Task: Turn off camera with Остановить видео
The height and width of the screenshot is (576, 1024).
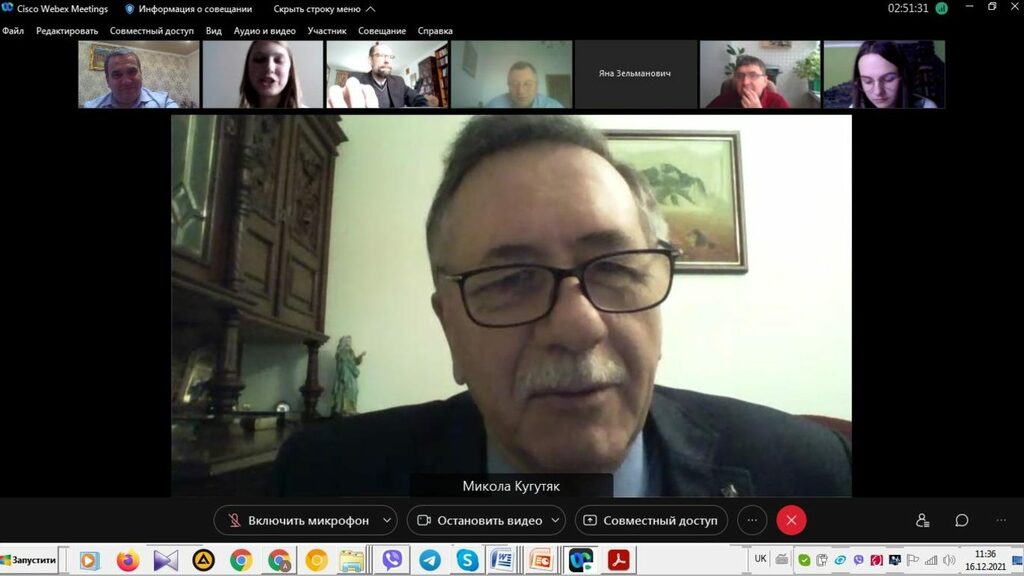Action: (x=479, y=520)
